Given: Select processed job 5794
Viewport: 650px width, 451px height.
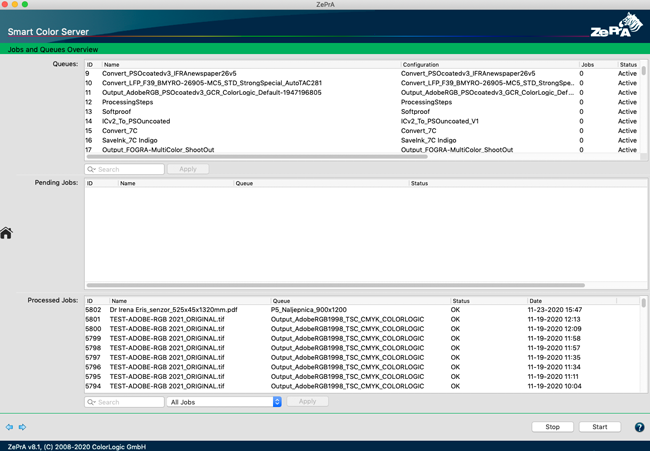Looking at the screenshot, I should pyautogui.click(x=363, y=386).
